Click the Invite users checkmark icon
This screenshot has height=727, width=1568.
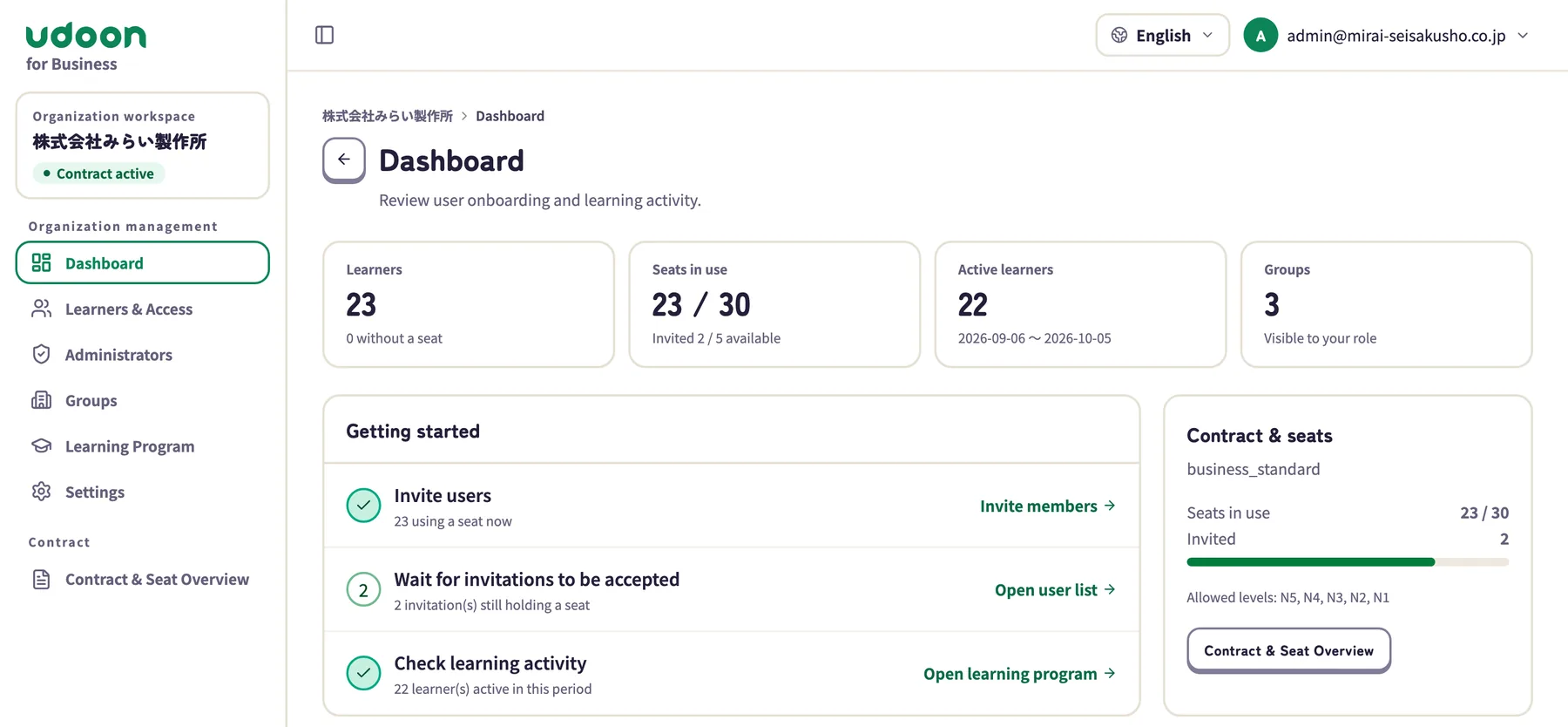(363, 506)
